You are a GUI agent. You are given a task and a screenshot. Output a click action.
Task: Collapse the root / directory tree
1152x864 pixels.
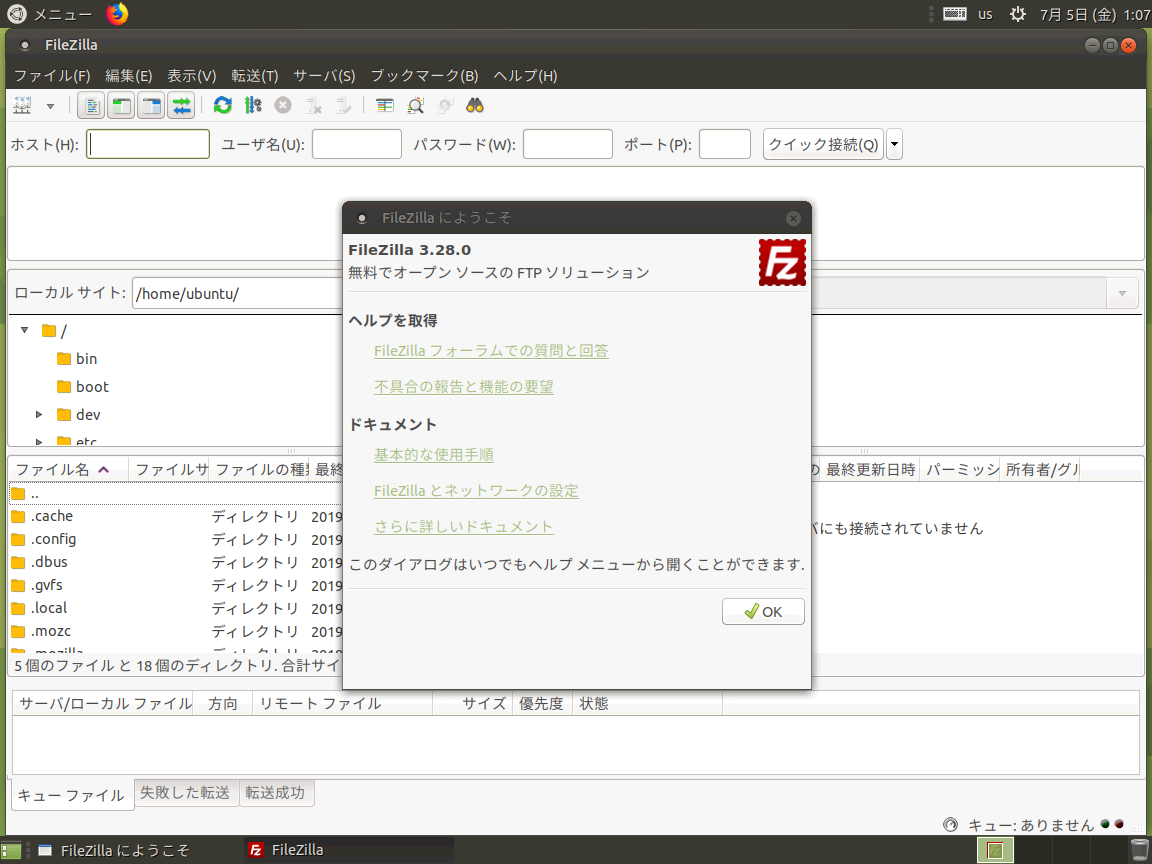click(24, 330)
